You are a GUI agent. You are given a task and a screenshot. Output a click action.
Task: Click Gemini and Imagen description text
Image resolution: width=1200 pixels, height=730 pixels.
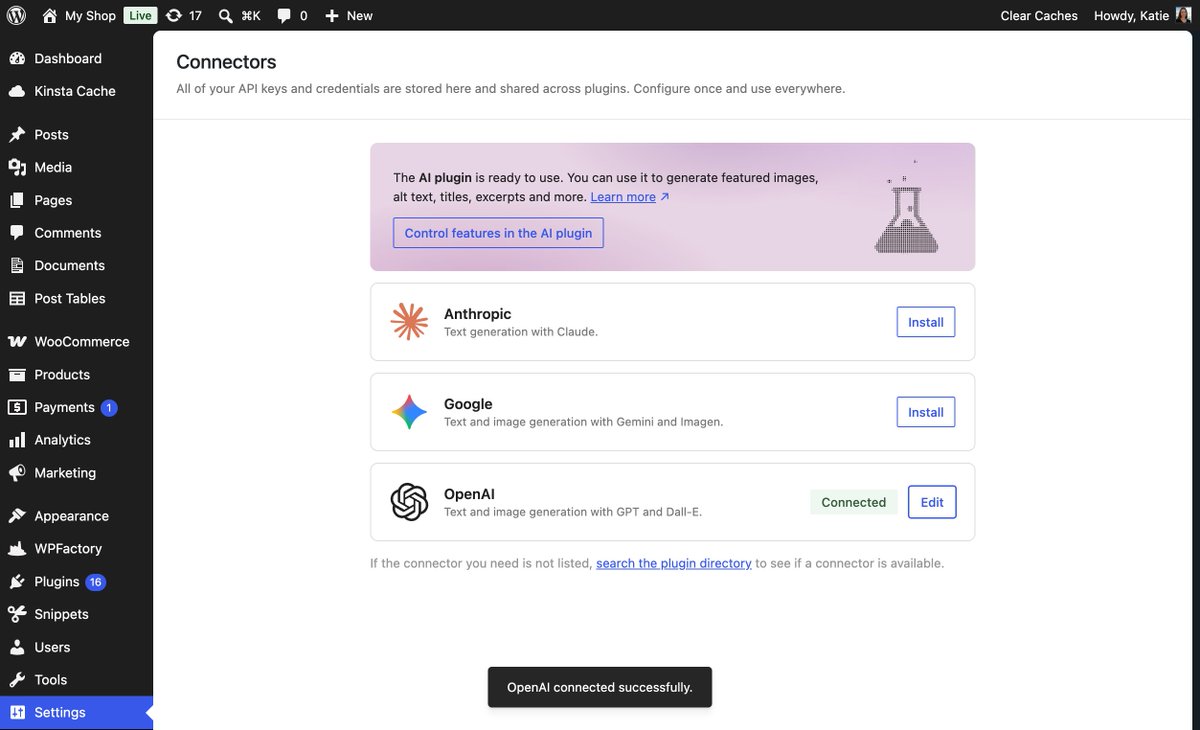click(x=583, y=422)
